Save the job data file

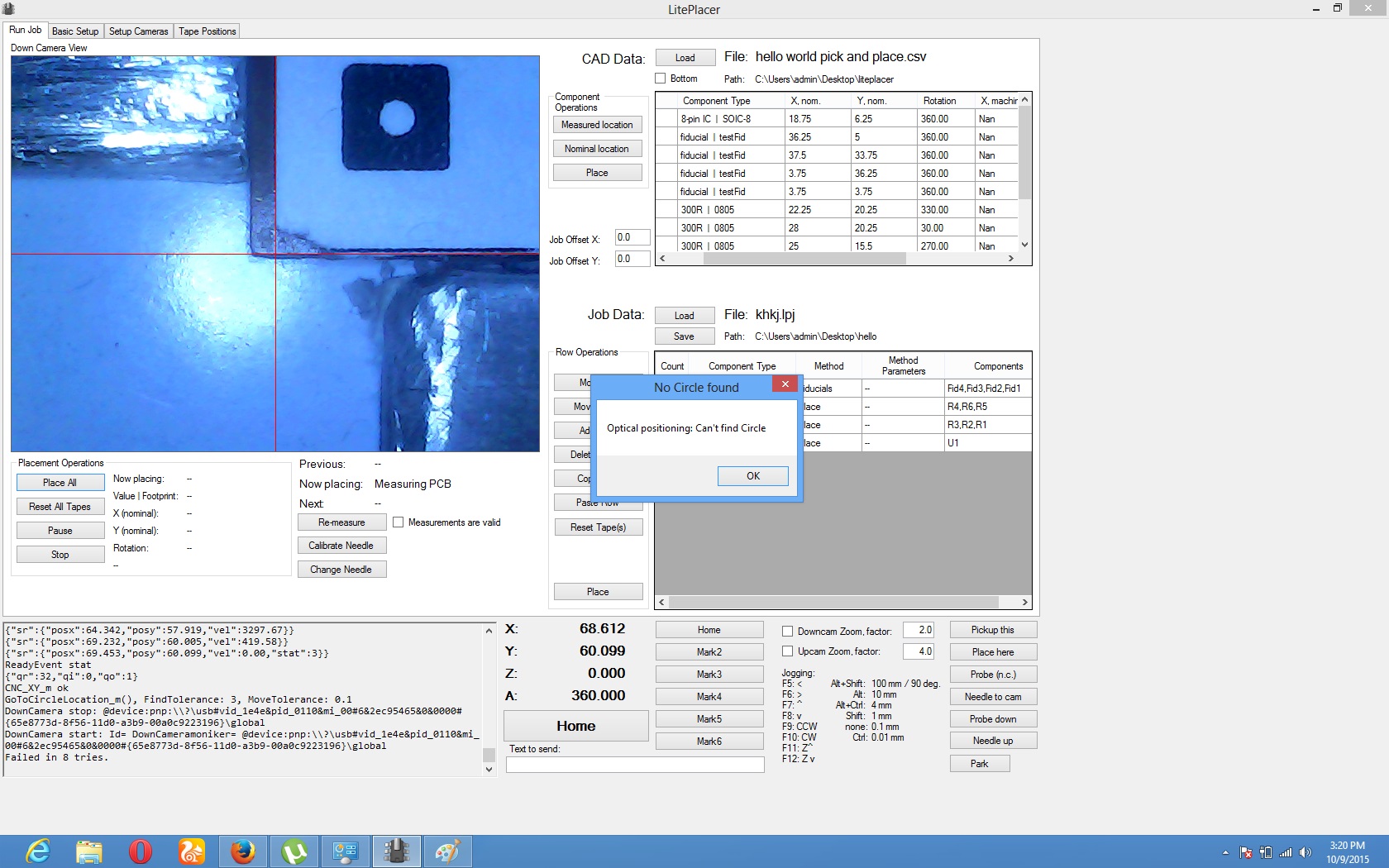coord(684,336)
